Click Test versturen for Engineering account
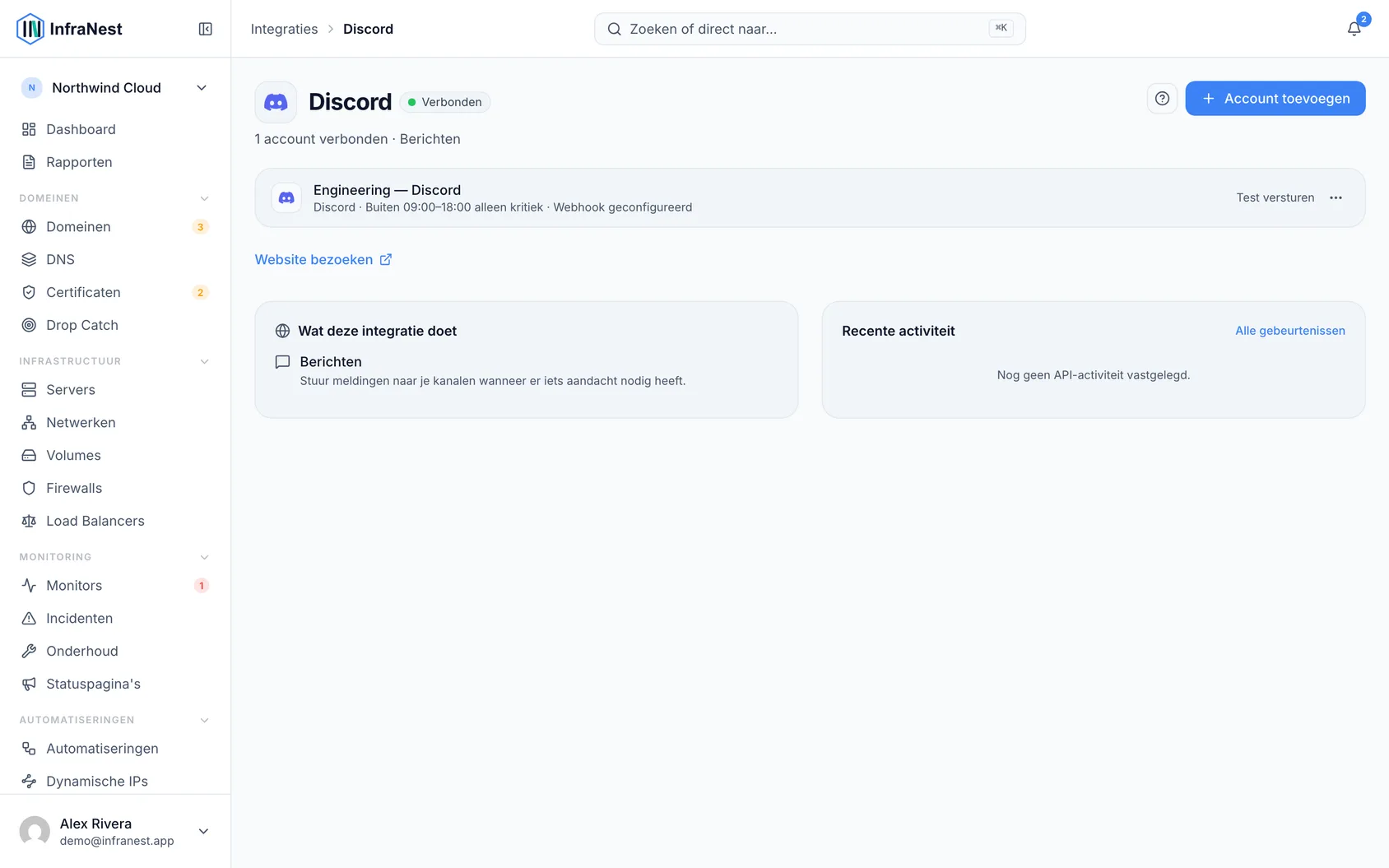Viewport: 1389px width, 868px height. click(1275, 197)
